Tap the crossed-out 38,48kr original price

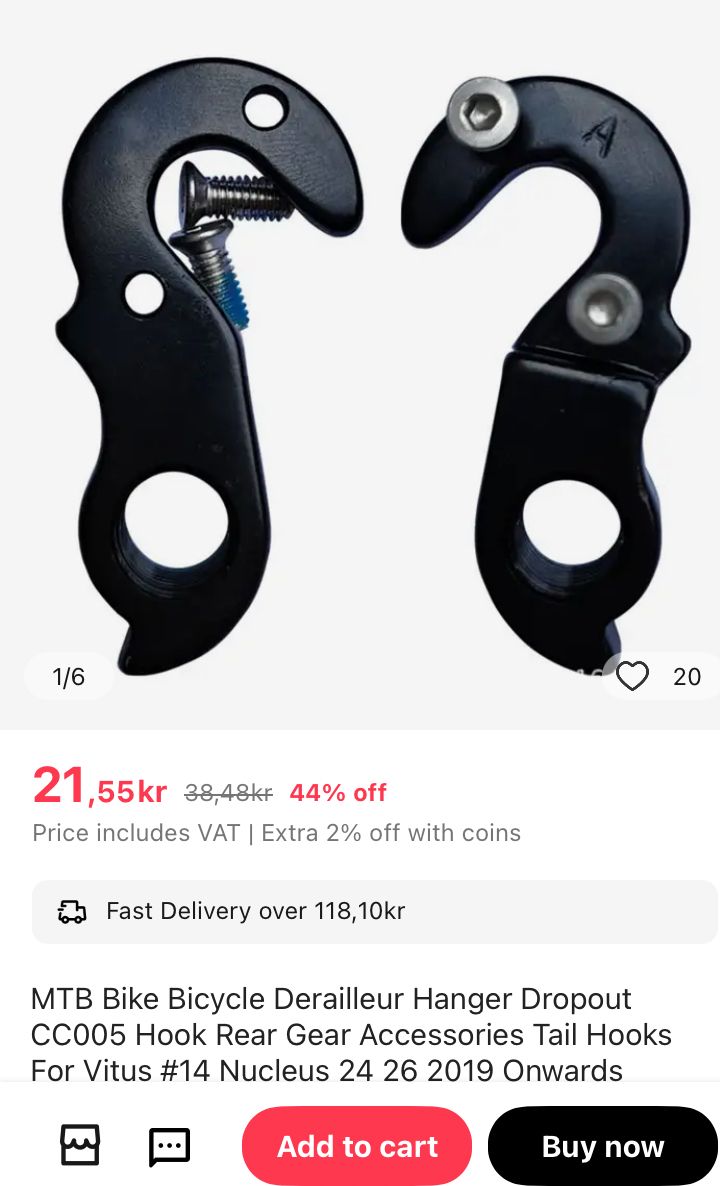pos(228,793)
